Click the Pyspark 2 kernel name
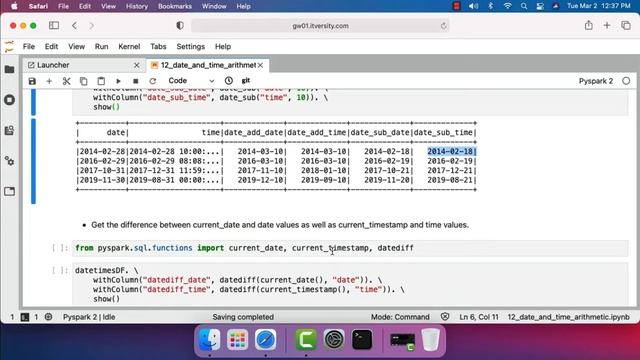 596,81
